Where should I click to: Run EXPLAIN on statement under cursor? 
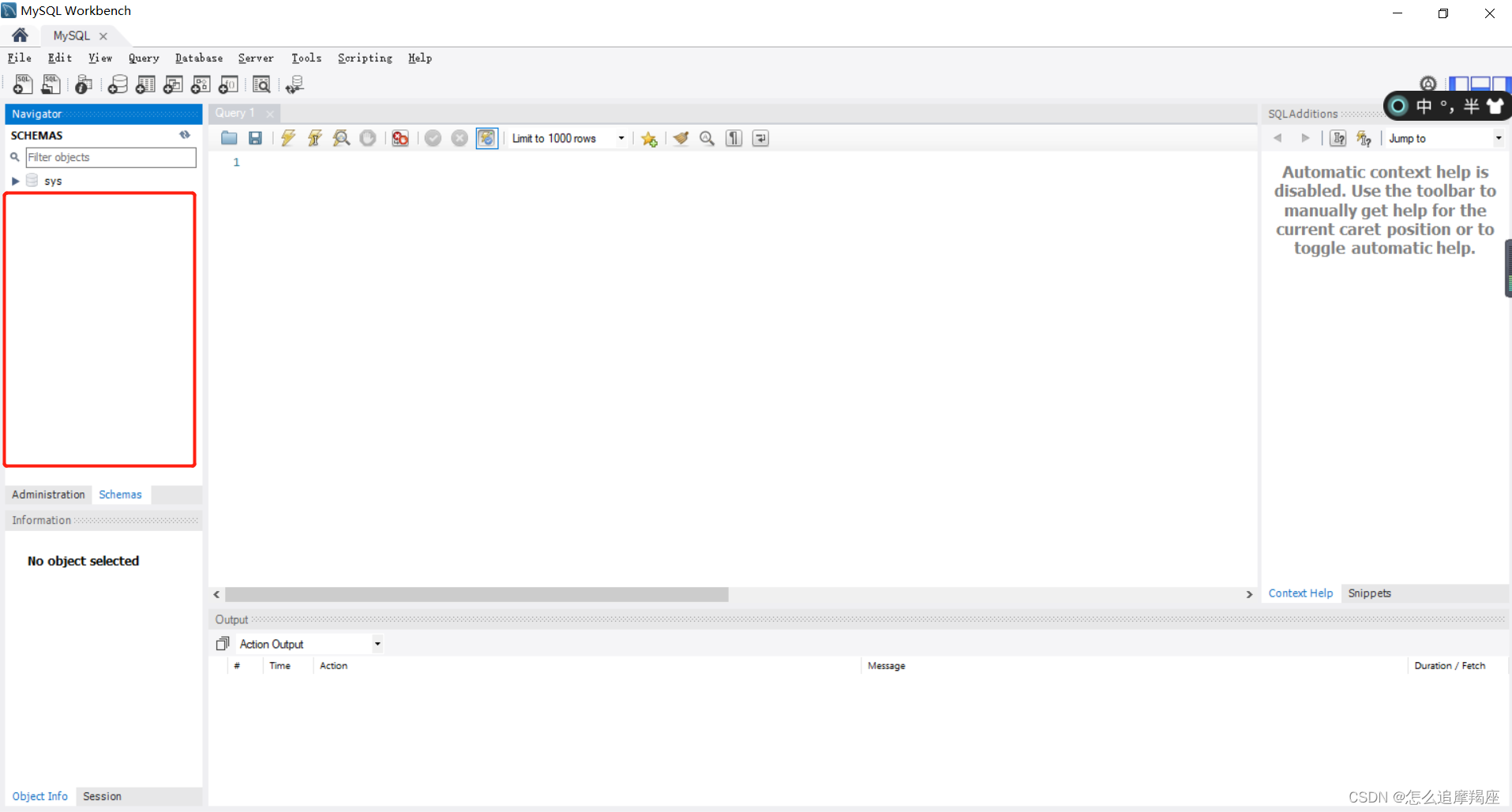(341, 138)
